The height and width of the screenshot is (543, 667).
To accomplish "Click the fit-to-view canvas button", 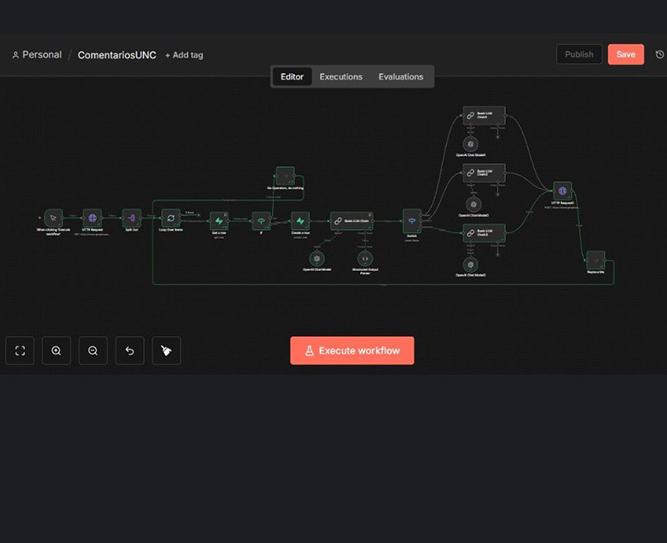I will 20,351.
